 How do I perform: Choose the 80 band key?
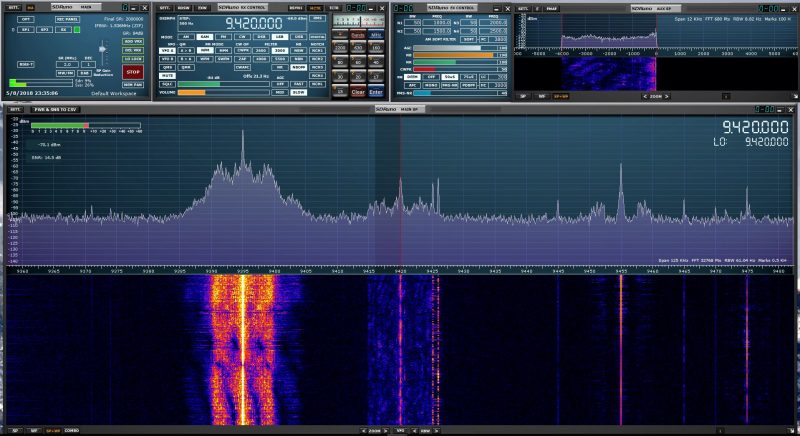[x=340, y=62]
